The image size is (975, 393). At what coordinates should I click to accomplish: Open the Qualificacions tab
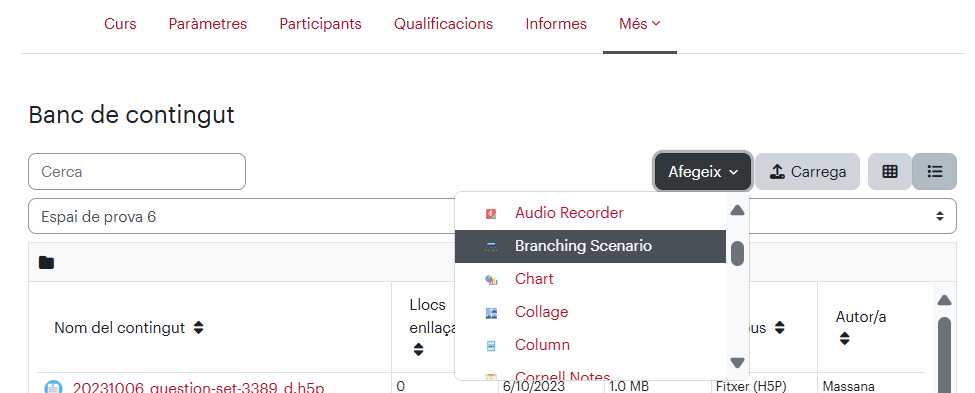click(443, 24)
